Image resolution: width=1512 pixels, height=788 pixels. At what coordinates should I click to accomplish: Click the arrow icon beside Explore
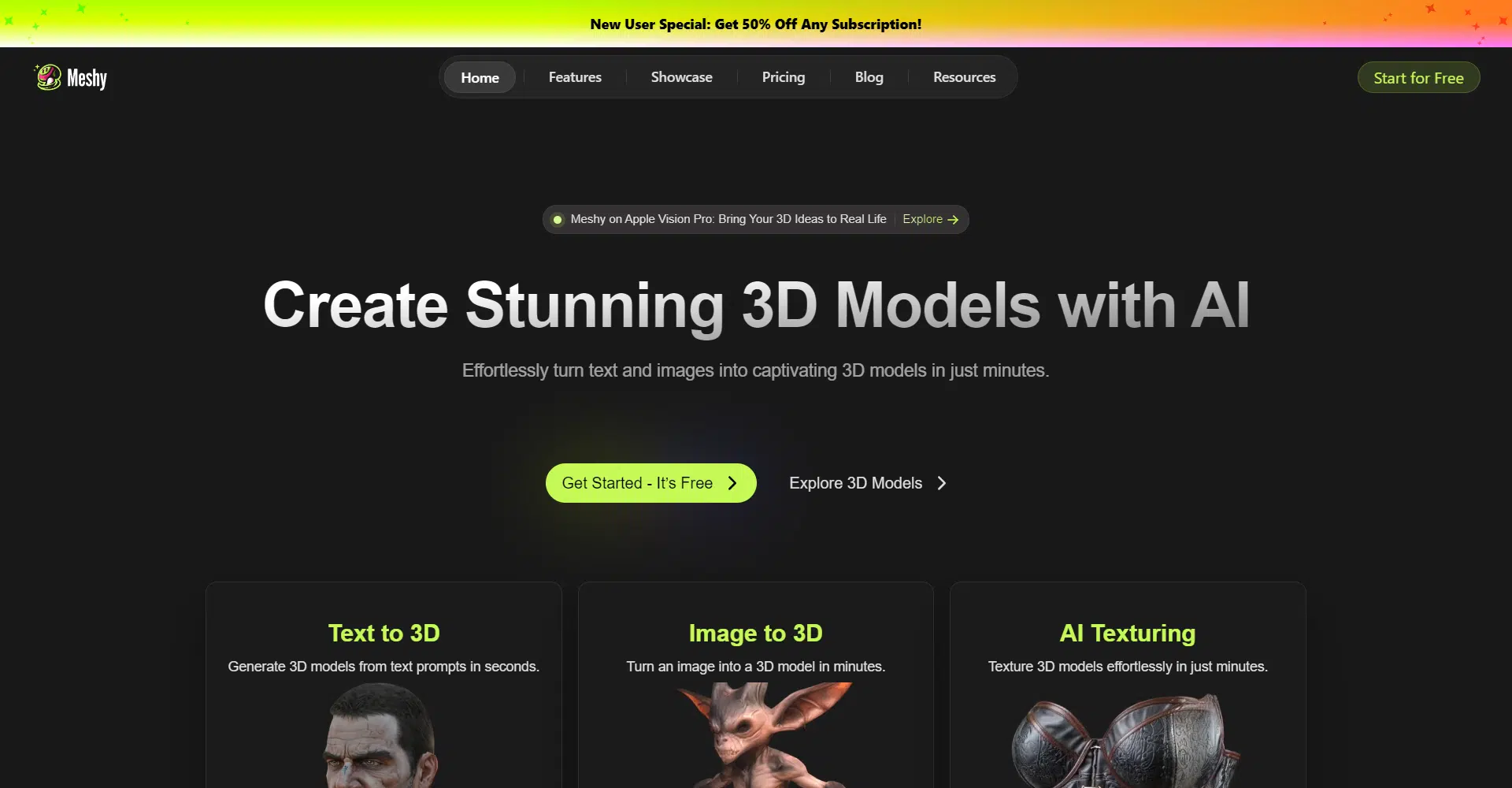coord(953,220)
